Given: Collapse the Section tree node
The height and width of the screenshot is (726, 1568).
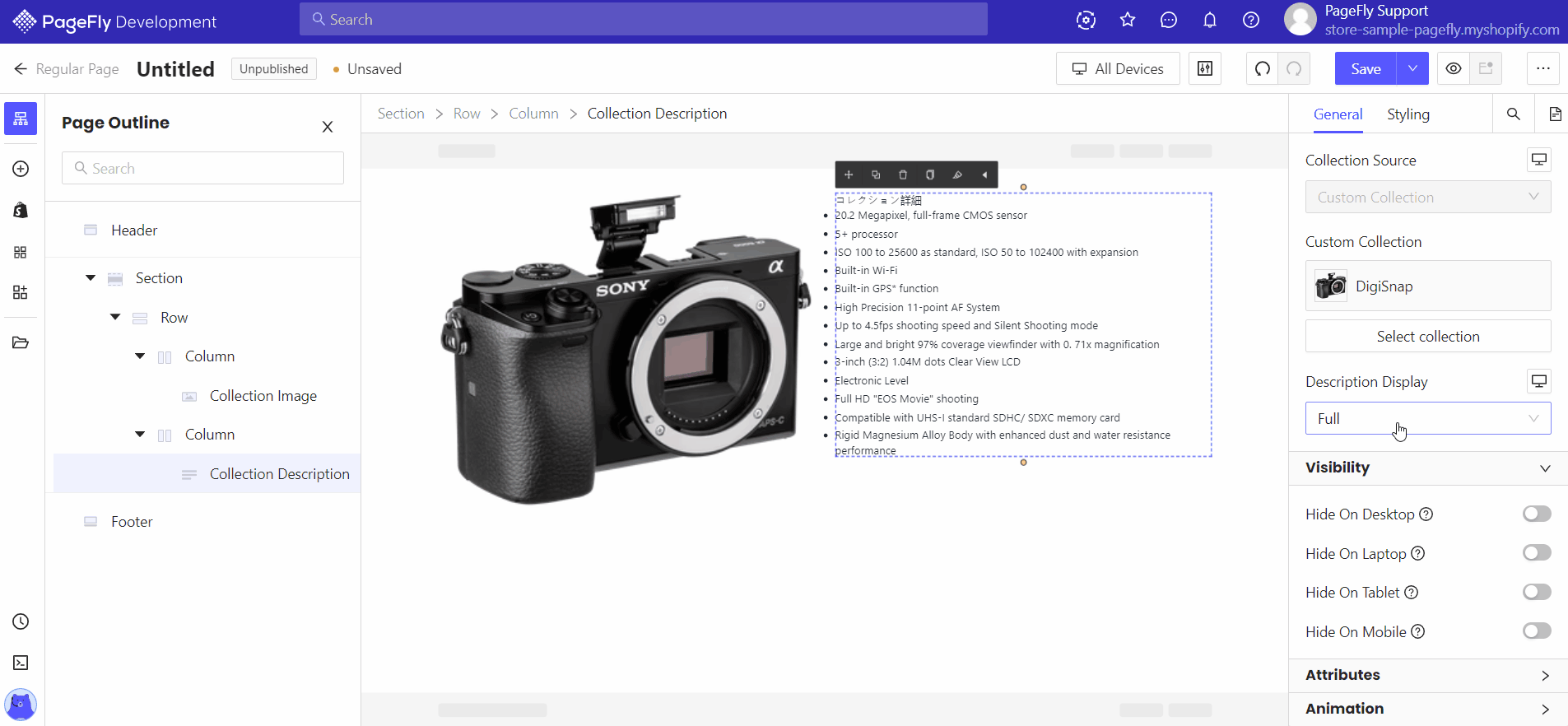Looking at the screenshot, I should 91,278.
